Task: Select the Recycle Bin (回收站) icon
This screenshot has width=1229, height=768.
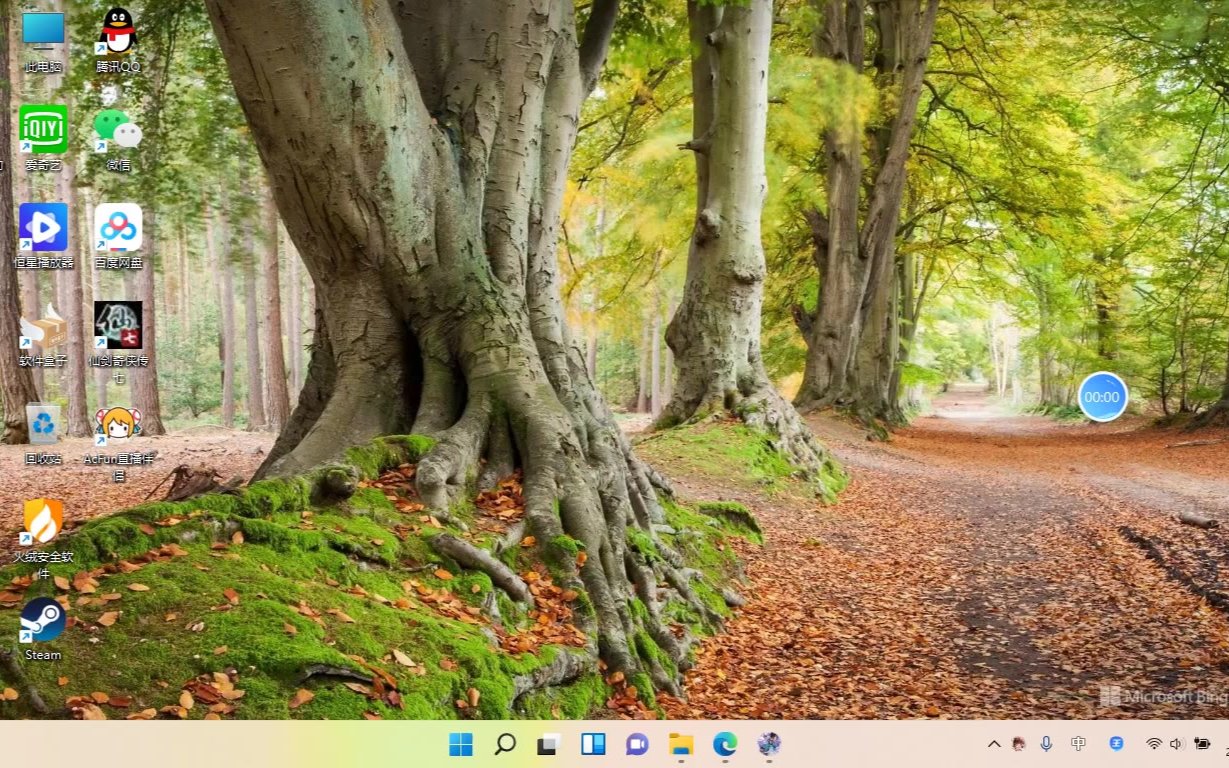Action: [43, 425]
